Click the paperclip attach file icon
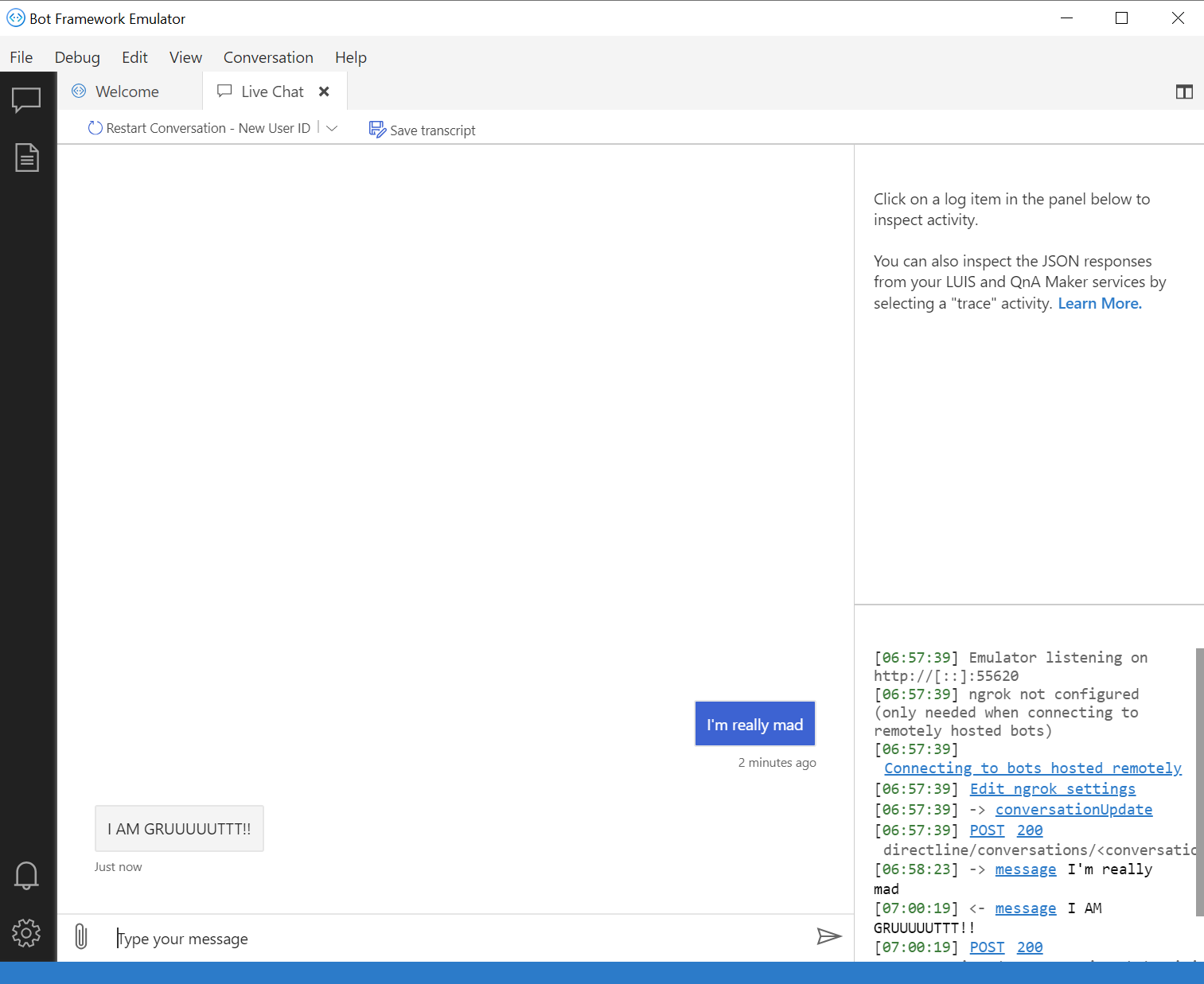The image size is (1204, 984). 80,936
